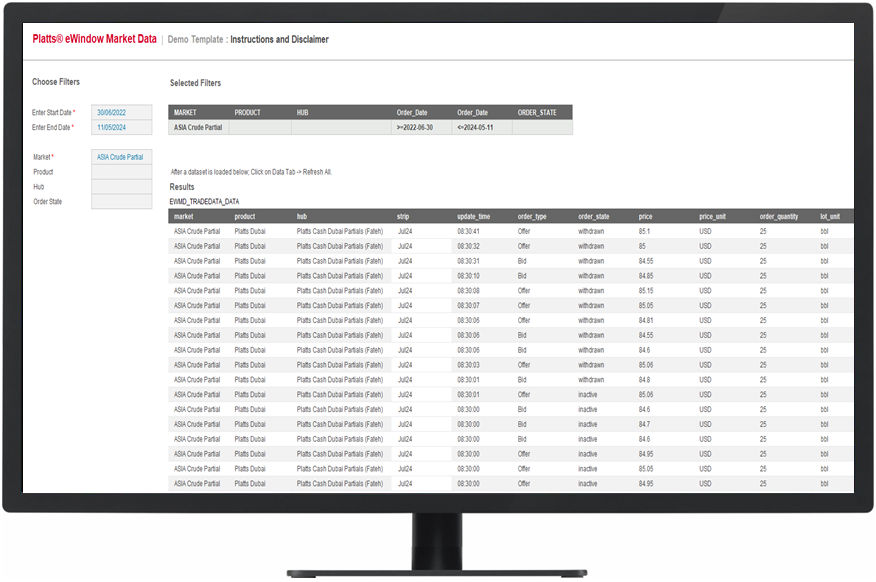Click the Platts Dubai cell in the 08:30:07 row
Image resolution: width=876 pixels, height=582 pixels.
click(250, 306)
